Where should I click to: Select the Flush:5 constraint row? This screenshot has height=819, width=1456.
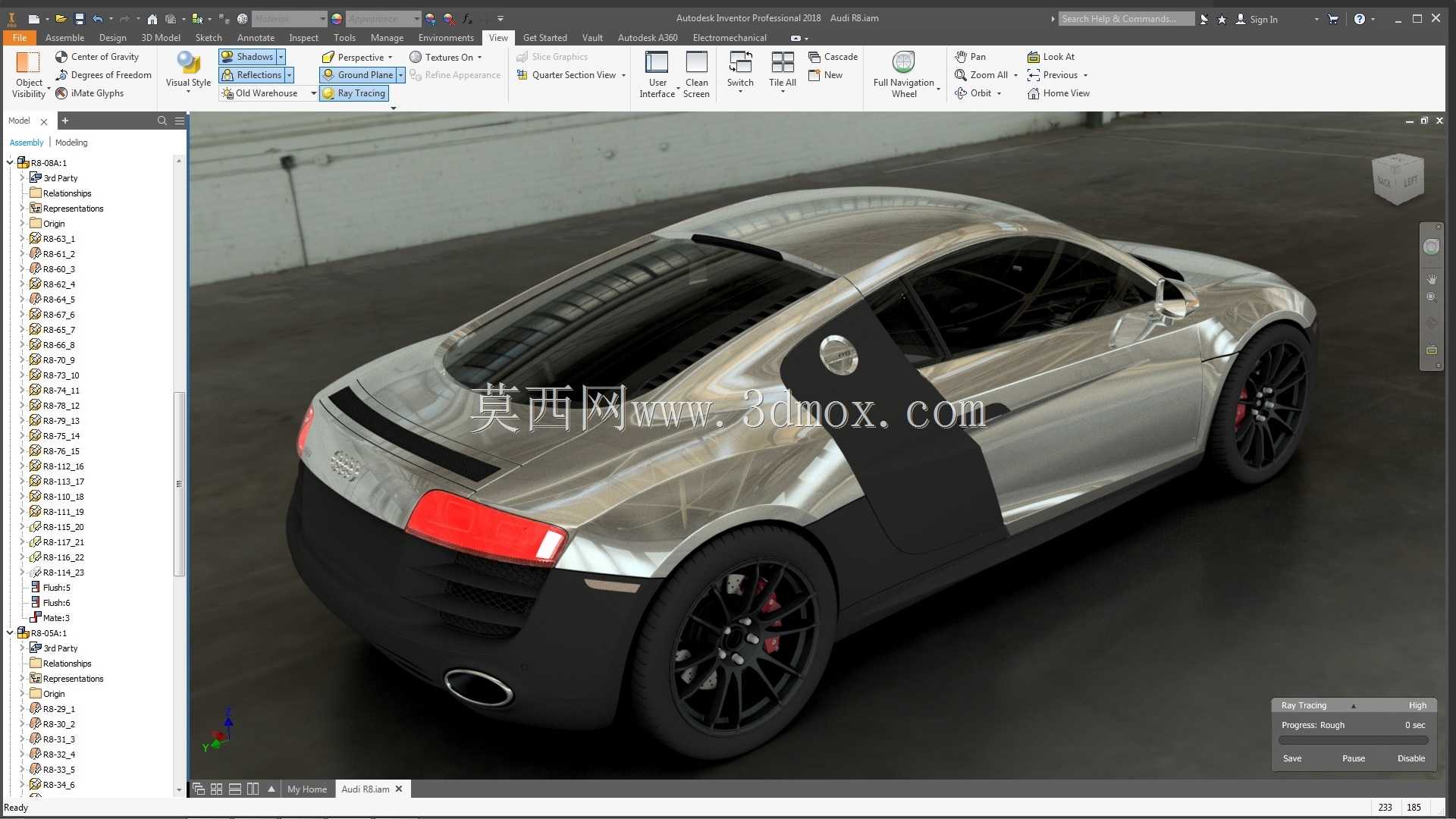(x=56, y=588)
